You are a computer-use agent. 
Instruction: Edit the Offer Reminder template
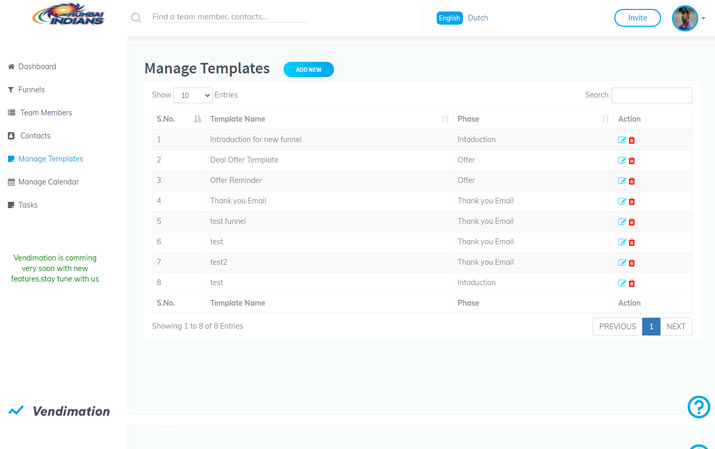click(622, 181)
